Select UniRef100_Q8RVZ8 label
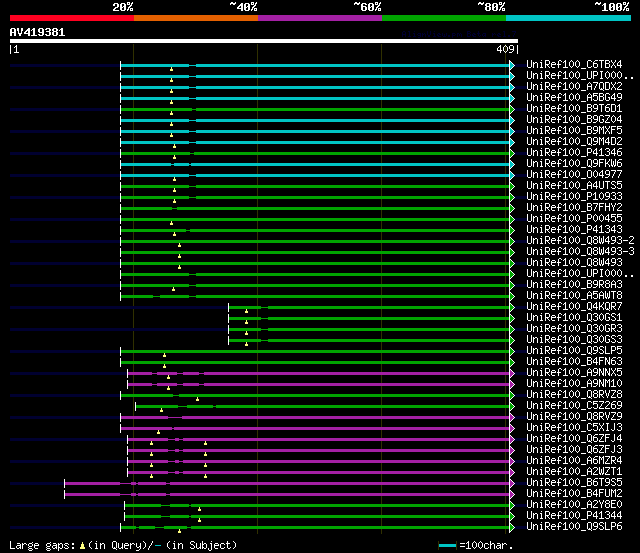This screenshot has height=553, width=640. coord(574,395)
